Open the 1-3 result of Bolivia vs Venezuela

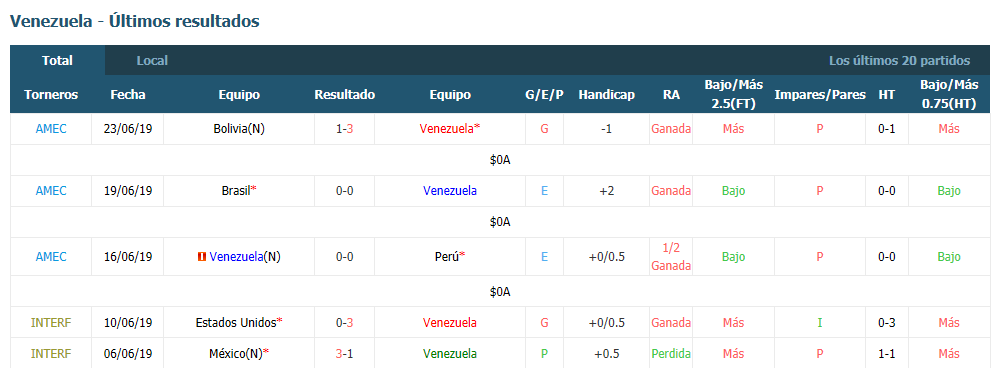345,128
